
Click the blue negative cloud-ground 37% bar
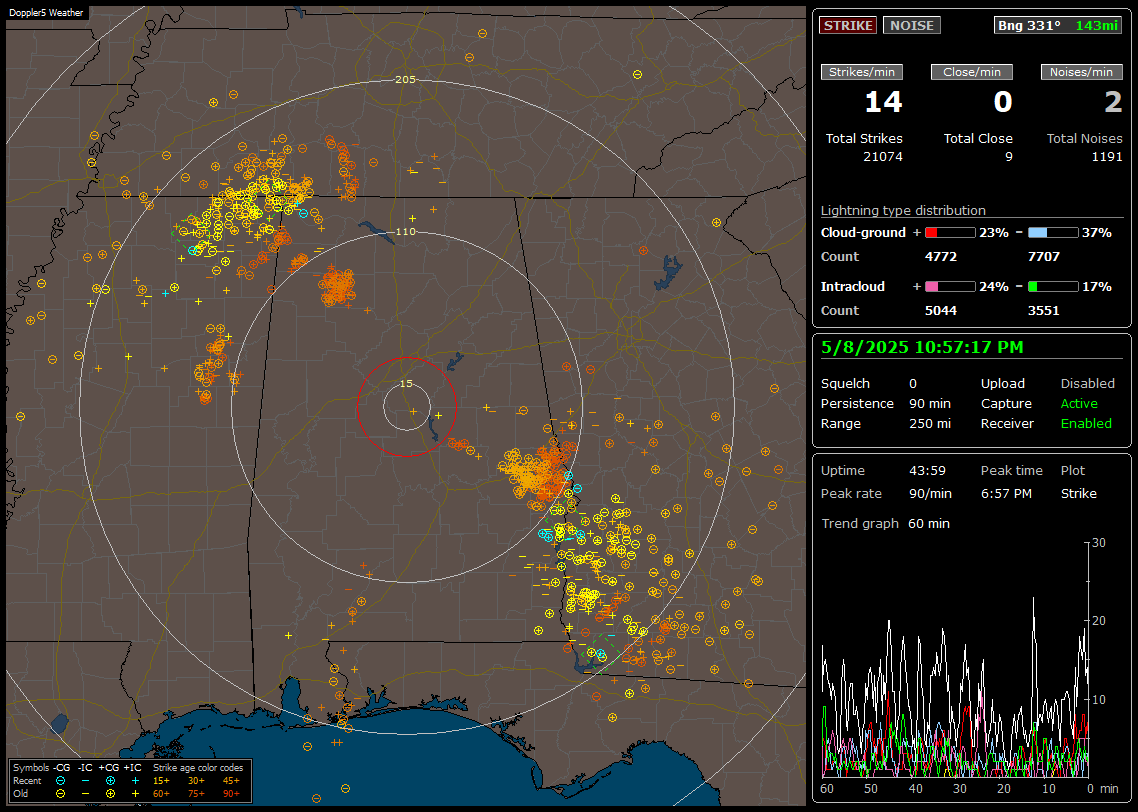click(x=1053, y=233)
